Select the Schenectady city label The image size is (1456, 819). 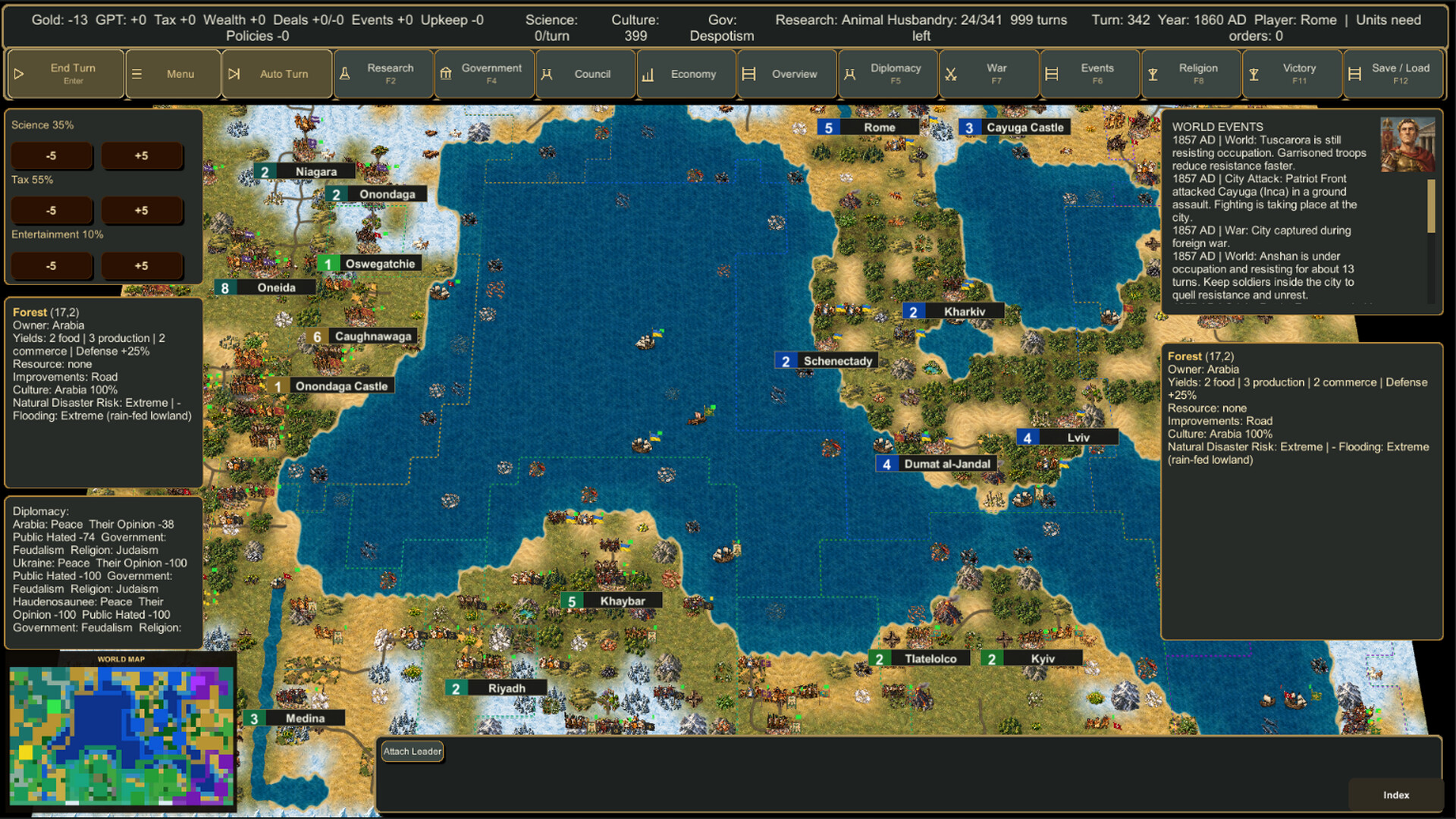826,361
